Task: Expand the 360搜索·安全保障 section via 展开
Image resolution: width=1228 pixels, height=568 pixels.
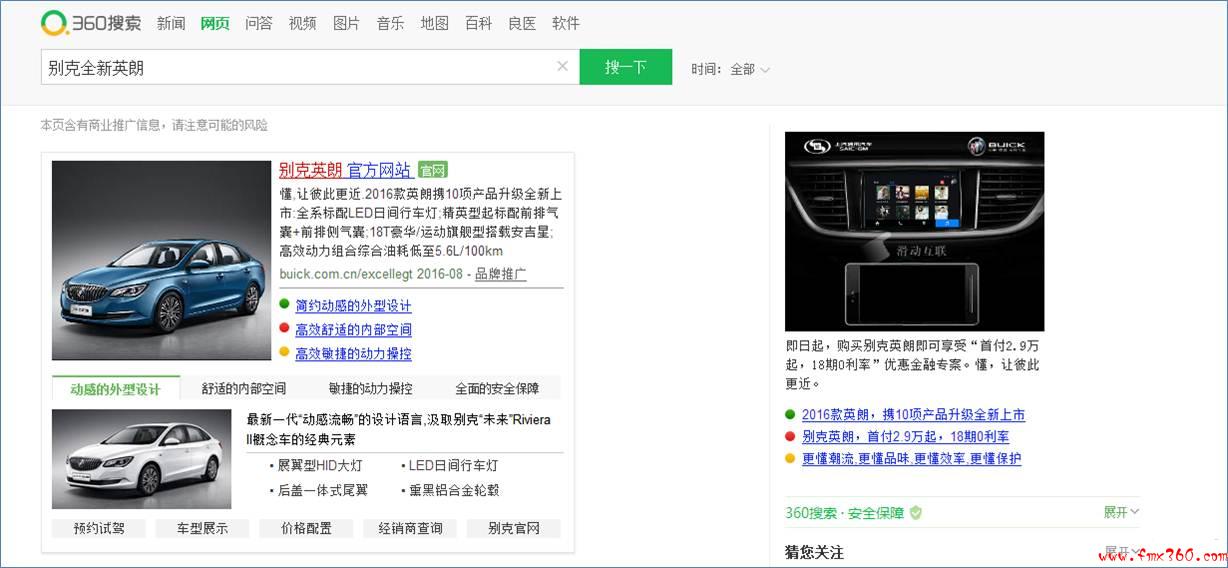Action: (x=1121, y=512)
